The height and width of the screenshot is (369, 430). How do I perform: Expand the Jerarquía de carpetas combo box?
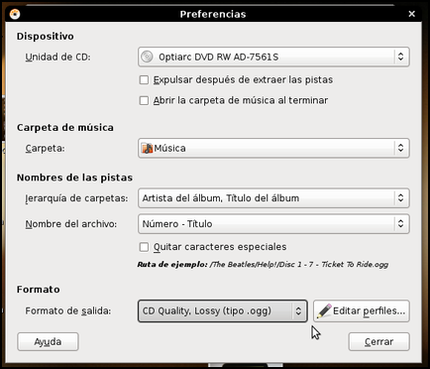pyautogui.click(x=274, y=198)
